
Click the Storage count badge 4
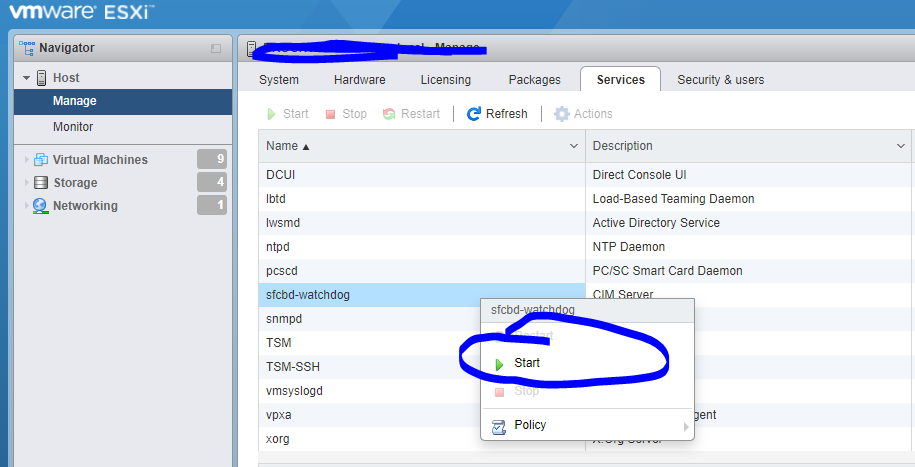coord(212,182)
